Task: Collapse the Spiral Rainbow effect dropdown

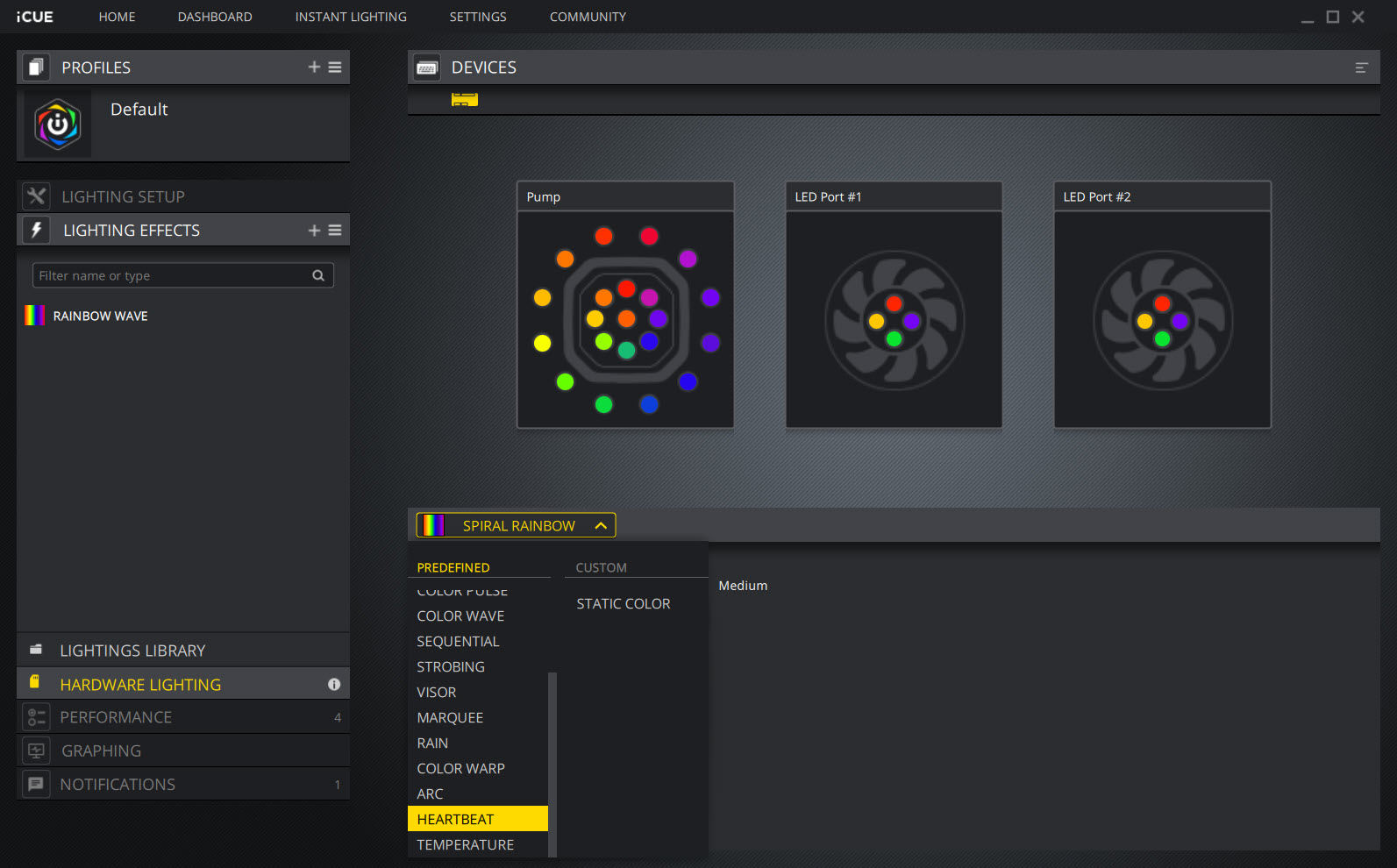Action: click(601, 525)
